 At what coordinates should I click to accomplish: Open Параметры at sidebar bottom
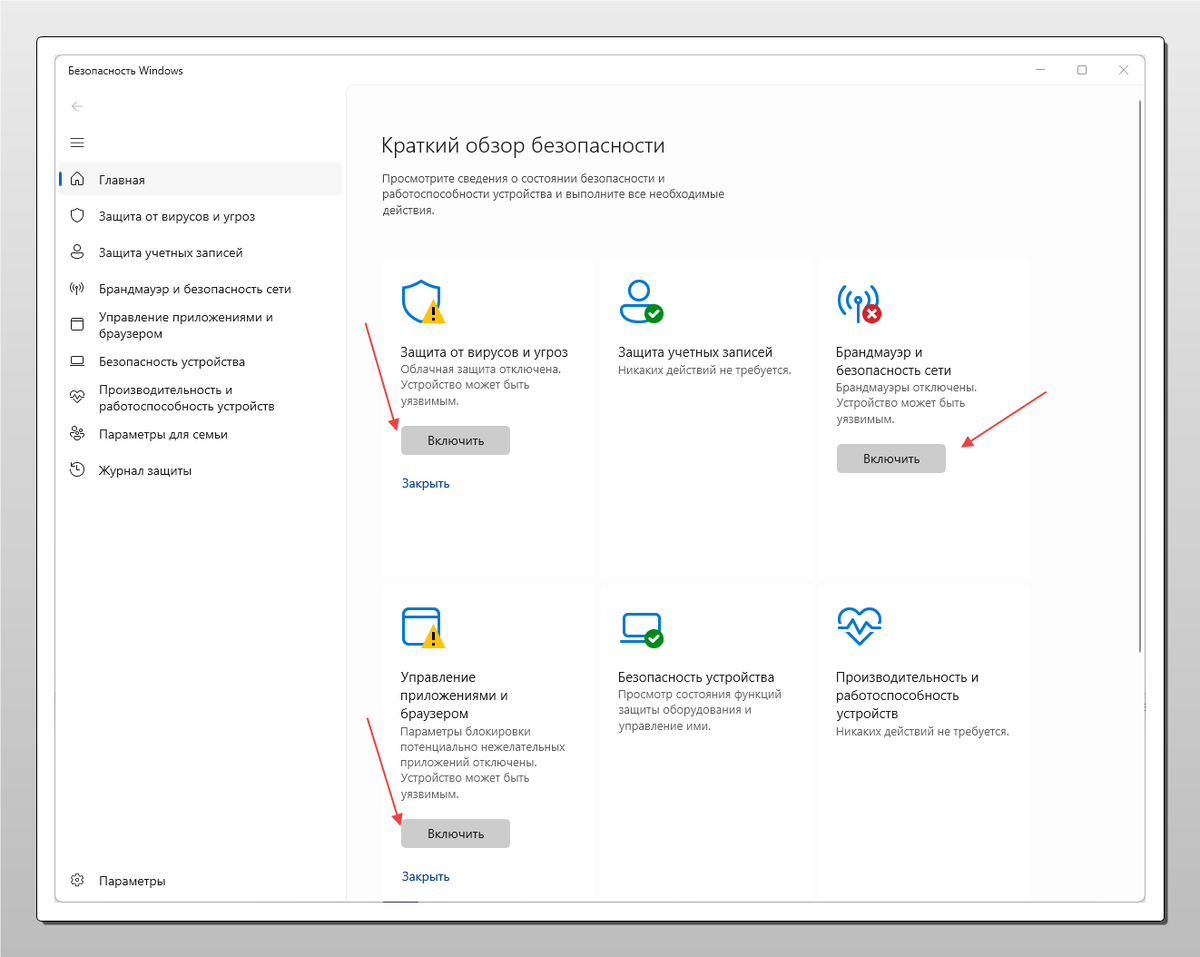pyautogui.click(x=201, y=881)
